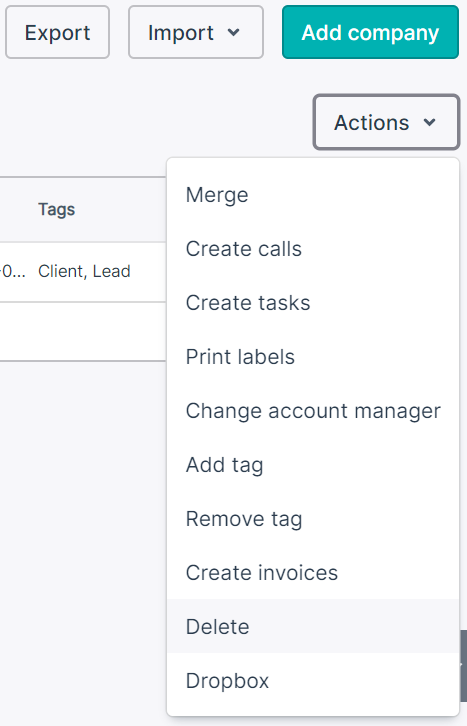Select Create invoices option

pos(313,573)
